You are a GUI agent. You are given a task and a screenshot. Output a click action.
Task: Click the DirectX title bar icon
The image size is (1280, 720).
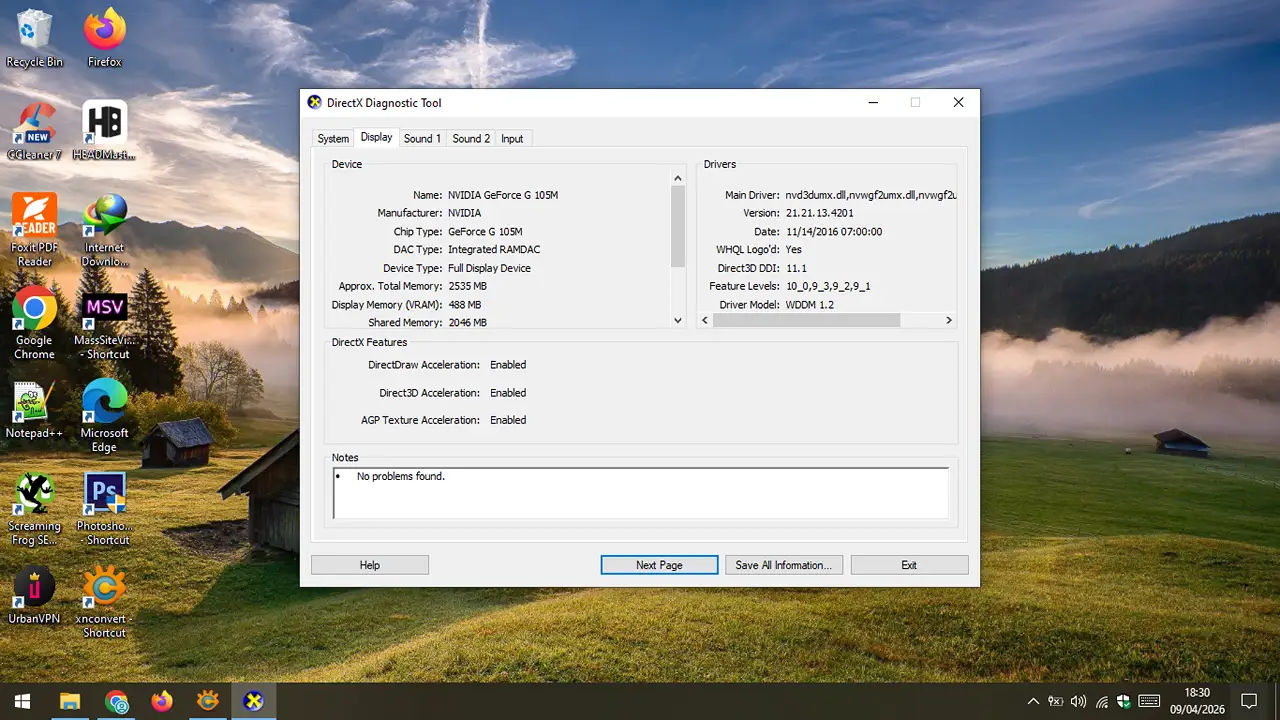315,102
